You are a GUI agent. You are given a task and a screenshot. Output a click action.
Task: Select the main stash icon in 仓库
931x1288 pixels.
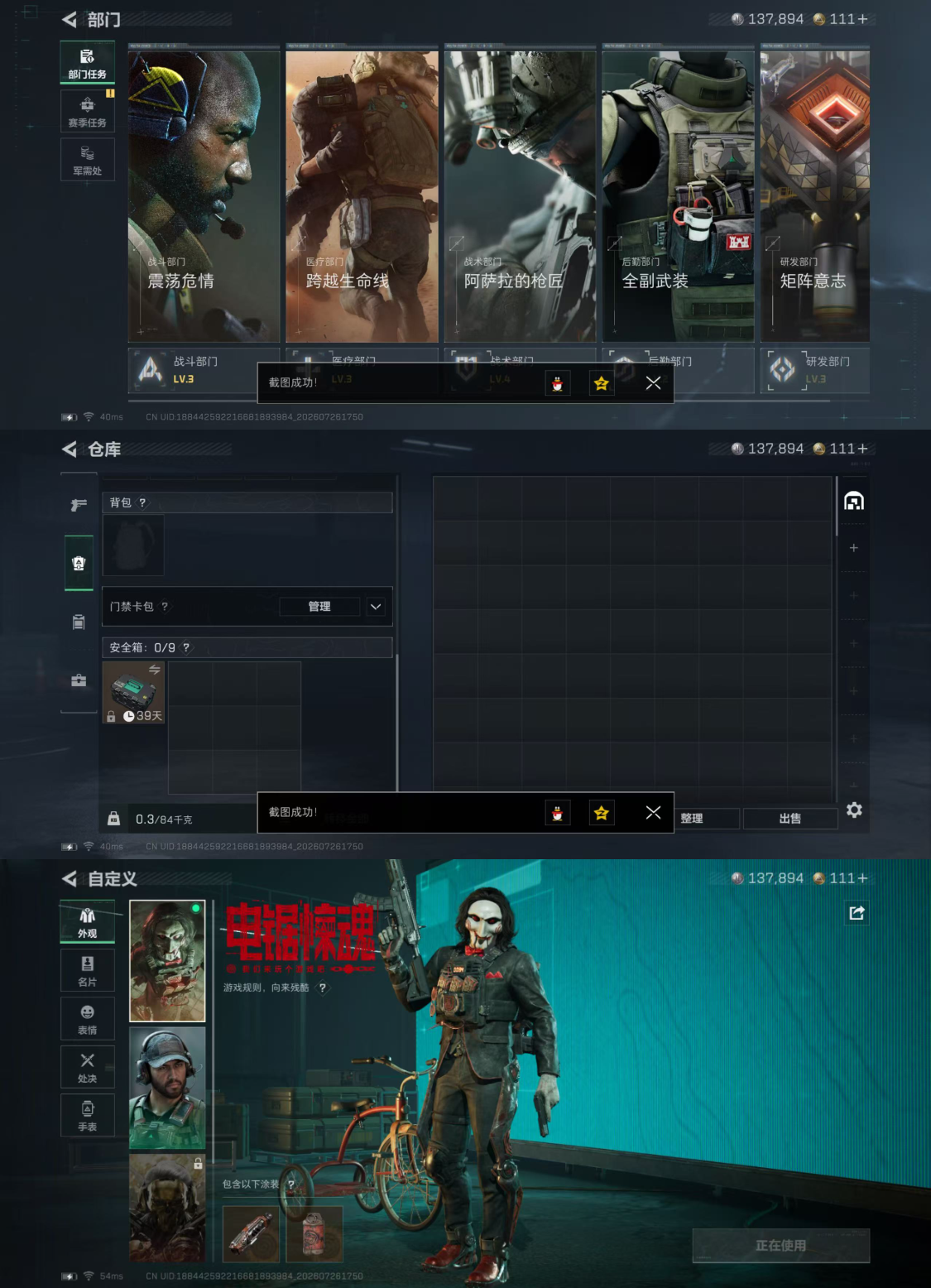[x=854, y=501]
